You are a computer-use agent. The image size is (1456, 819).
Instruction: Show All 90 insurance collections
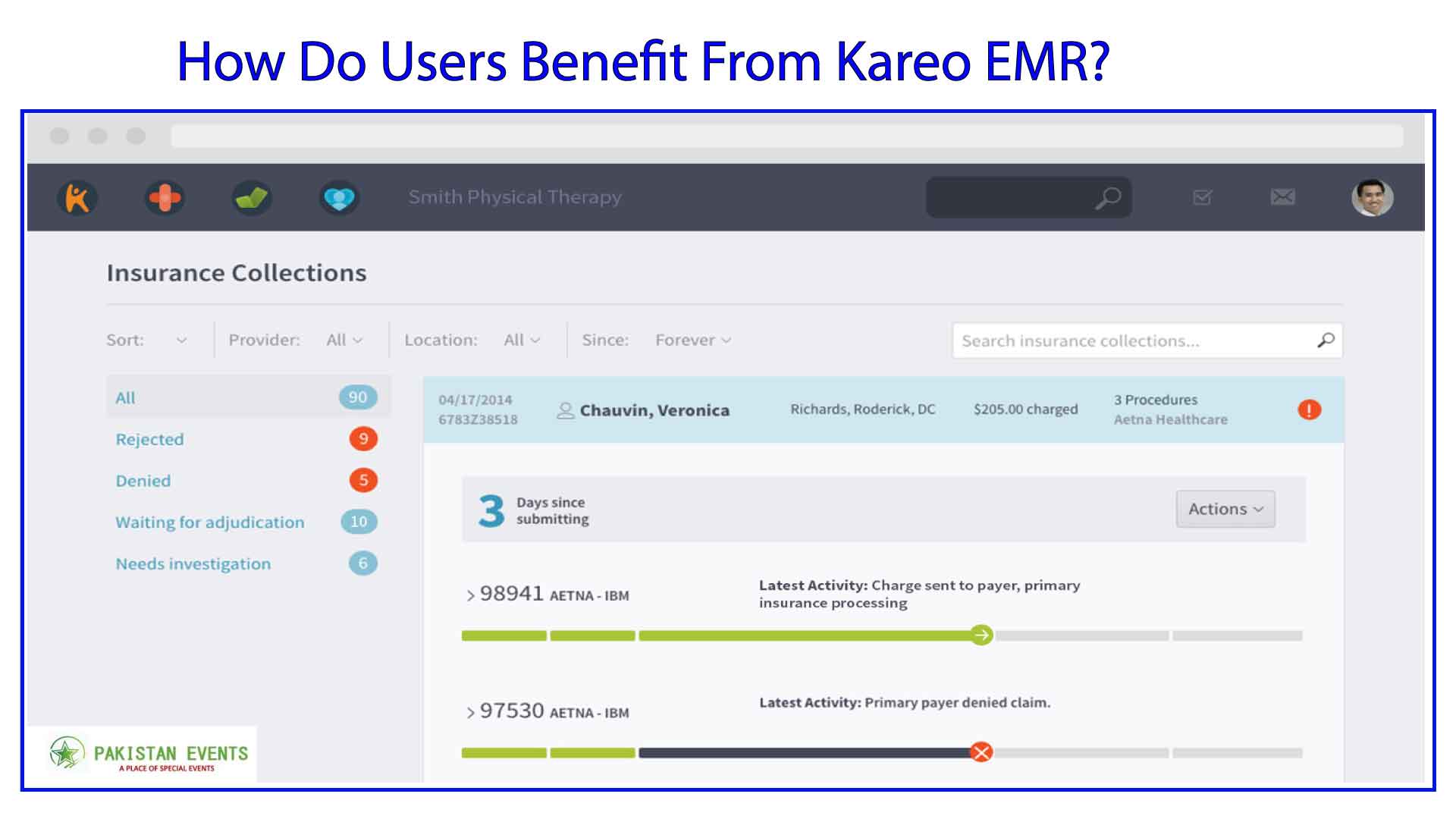(x=125, y=397)
